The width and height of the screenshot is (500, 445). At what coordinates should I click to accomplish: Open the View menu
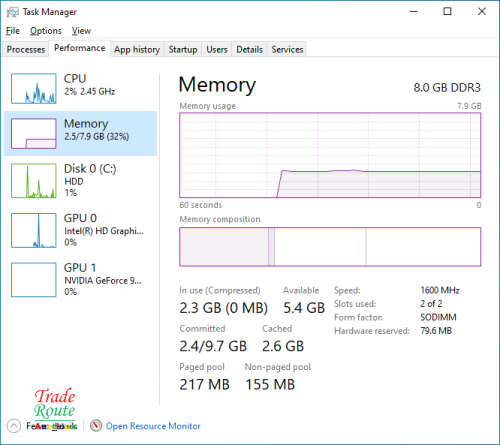pos(81,31)
